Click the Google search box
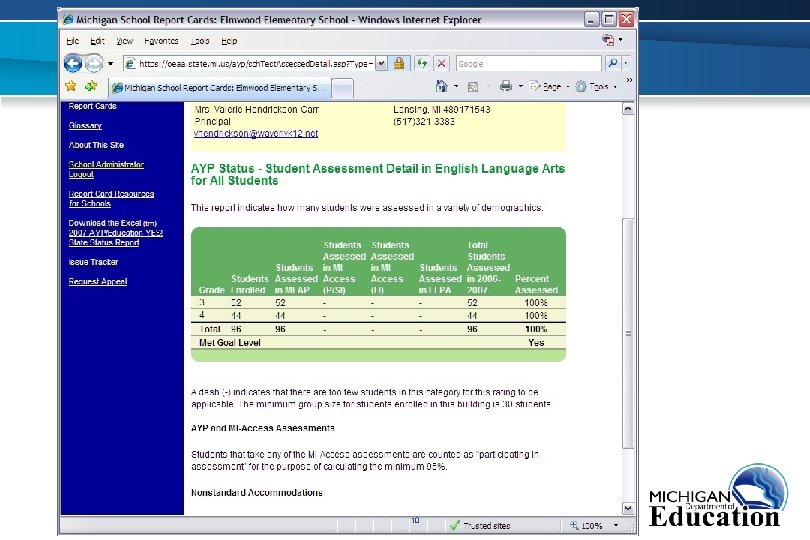 [x=528, y=64]
